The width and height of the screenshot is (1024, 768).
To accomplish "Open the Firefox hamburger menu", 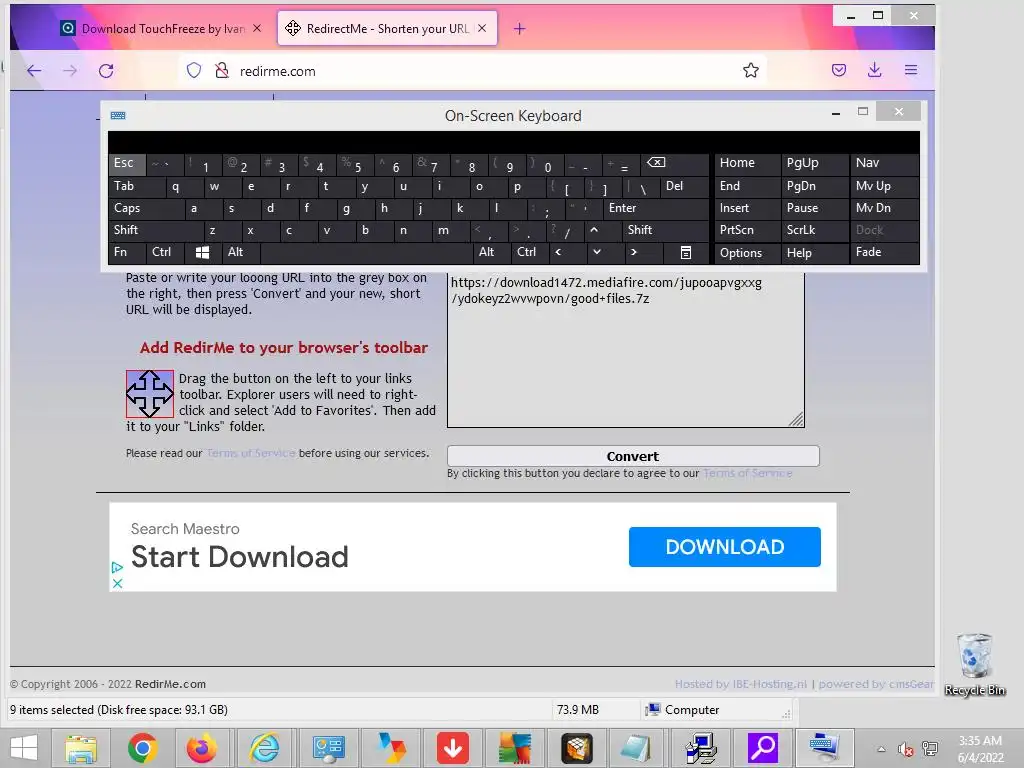I will click(x=910, y=71).
